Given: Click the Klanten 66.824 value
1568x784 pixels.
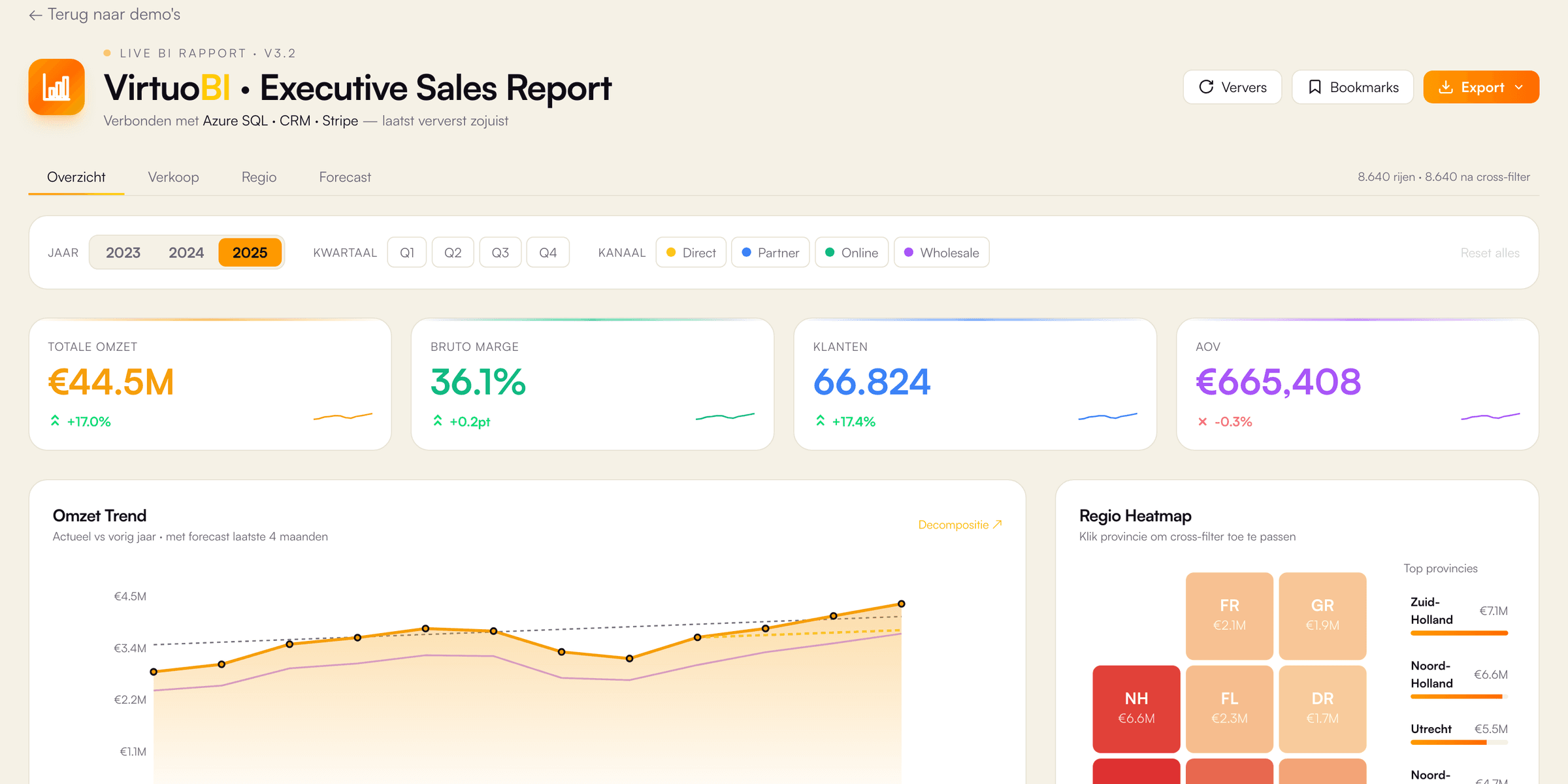Looking at the screenshot, I should (872, 382).
